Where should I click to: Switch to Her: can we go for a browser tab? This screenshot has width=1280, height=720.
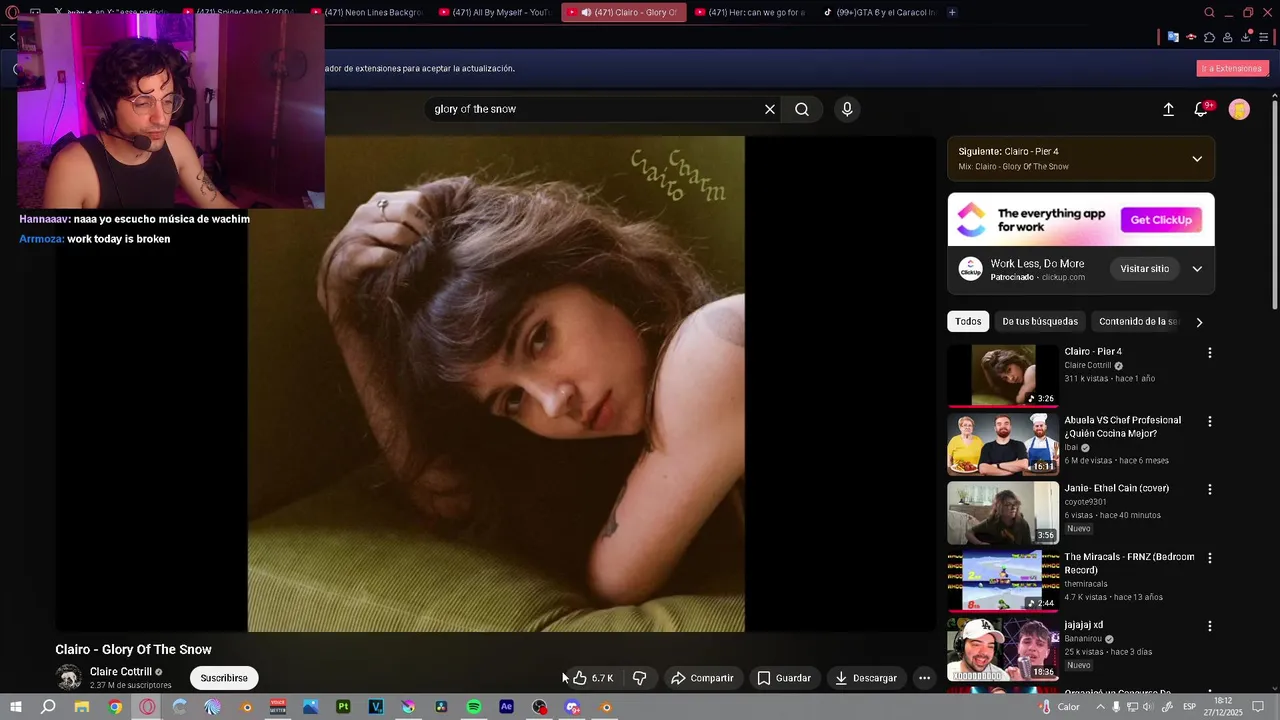(750, 12)
